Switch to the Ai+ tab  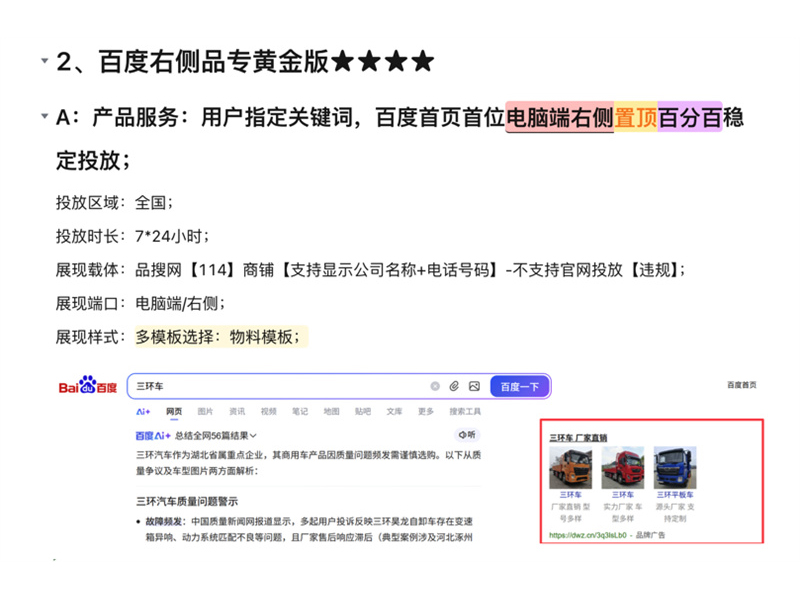click(x=143, y=411)
